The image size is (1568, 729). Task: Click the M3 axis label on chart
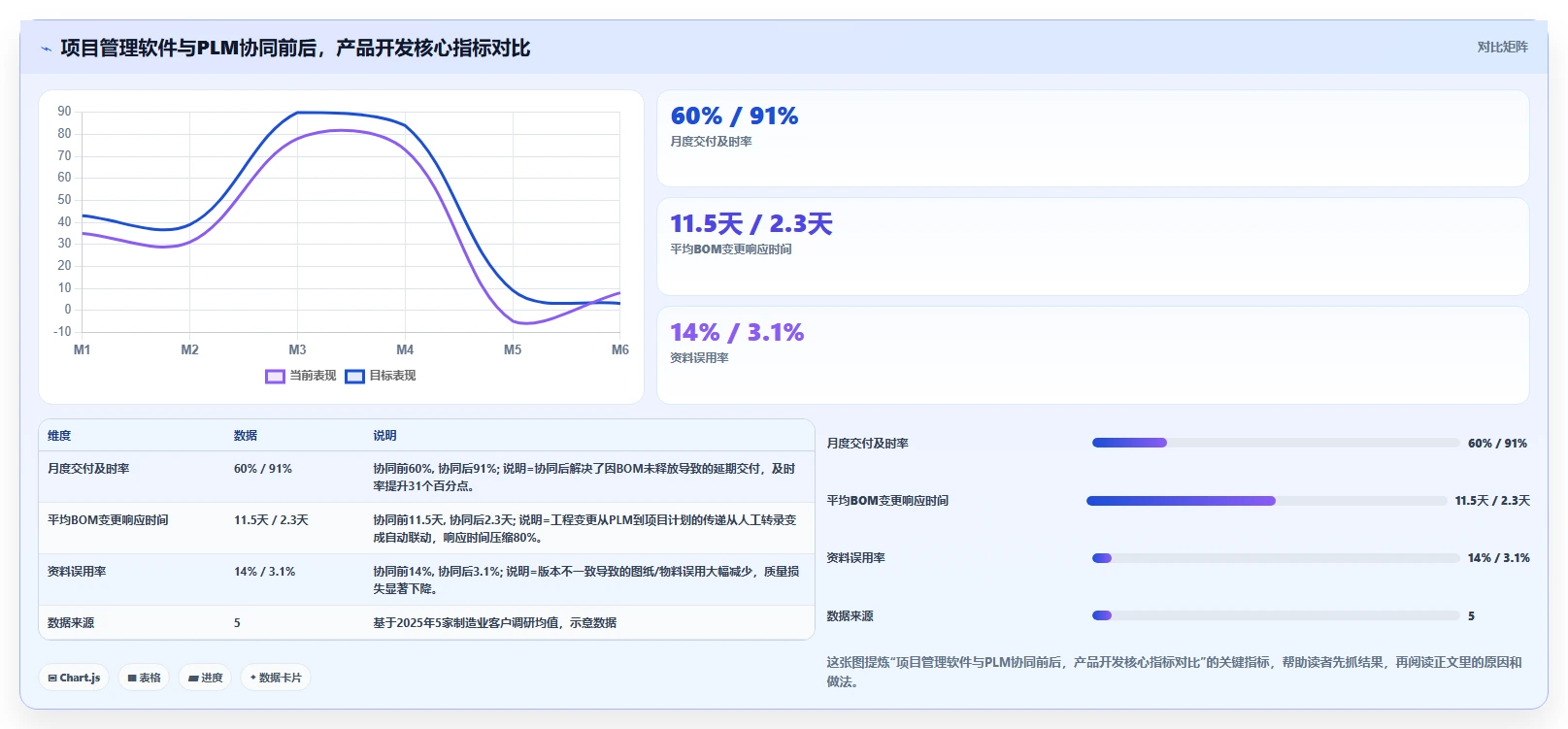tap(297, 349)
